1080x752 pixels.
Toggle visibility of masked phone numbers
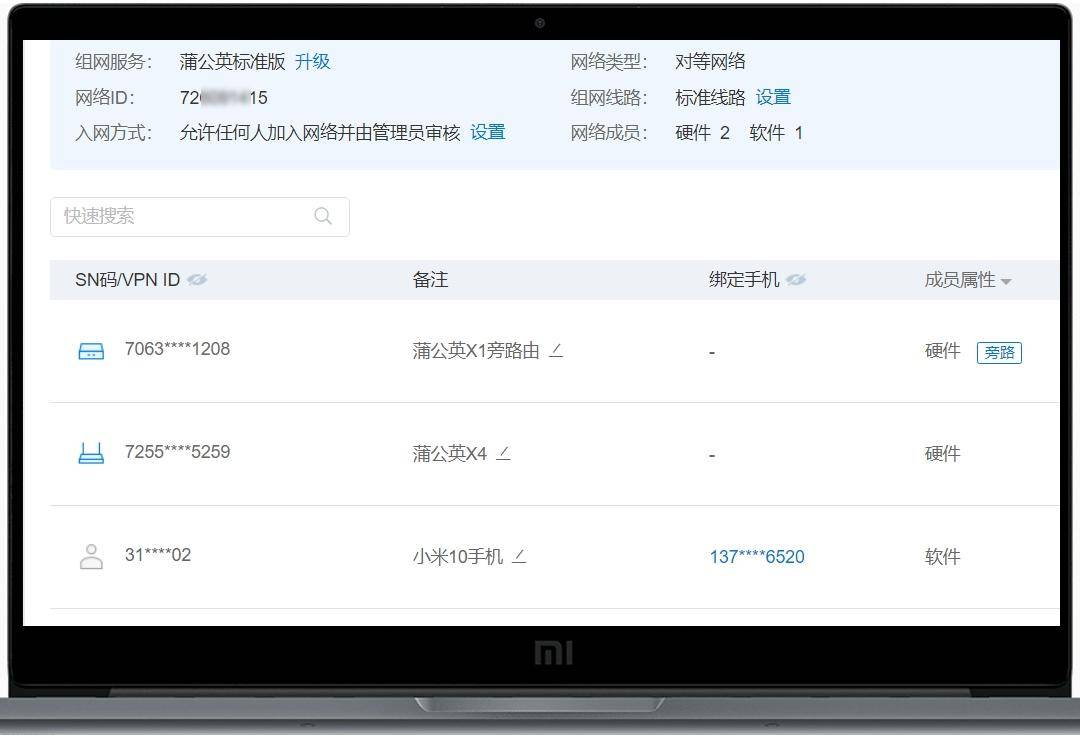795,280
